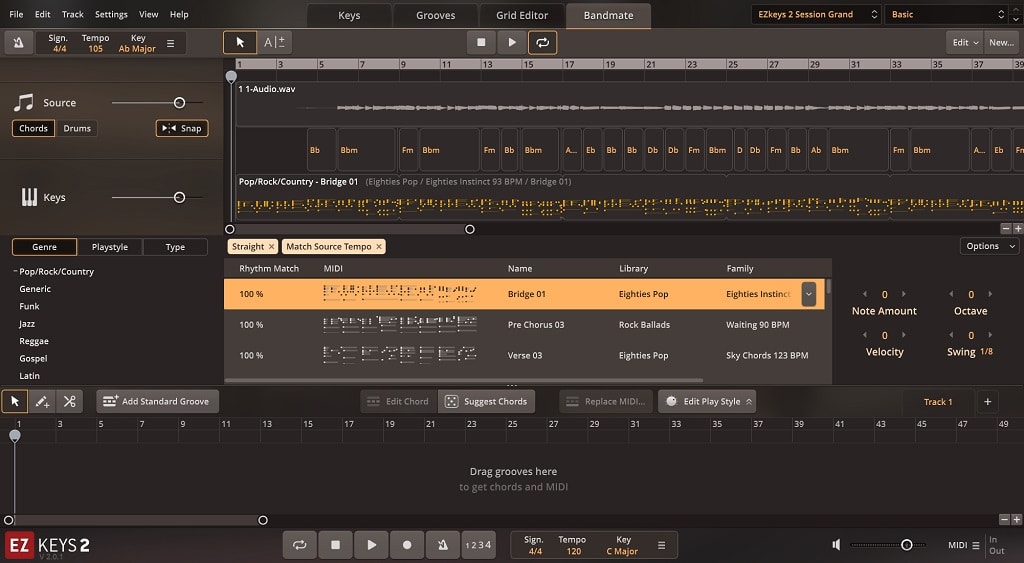Image resolution: width=1024 pixels, height=563 pixels.
Task: Toggle the 1234 count-in button
Action: 478,545
